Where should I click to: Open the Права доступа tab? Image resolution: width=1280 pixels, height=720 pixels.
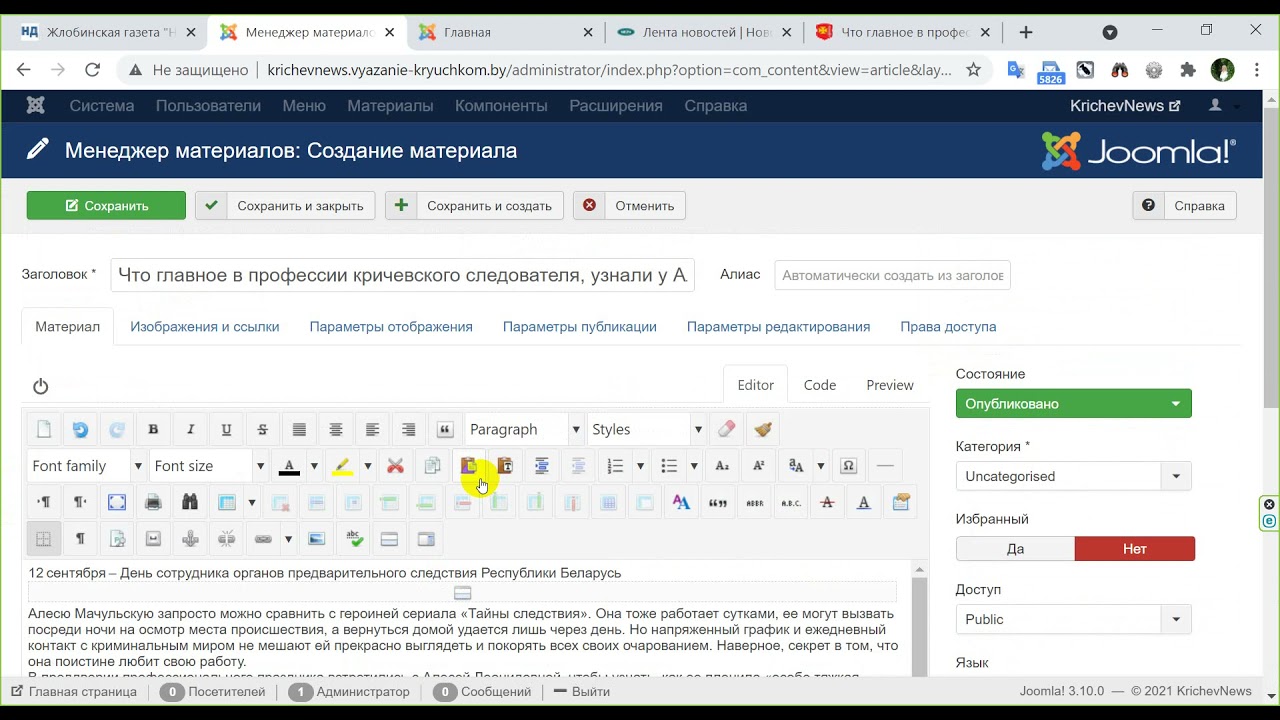pos(948,326)
